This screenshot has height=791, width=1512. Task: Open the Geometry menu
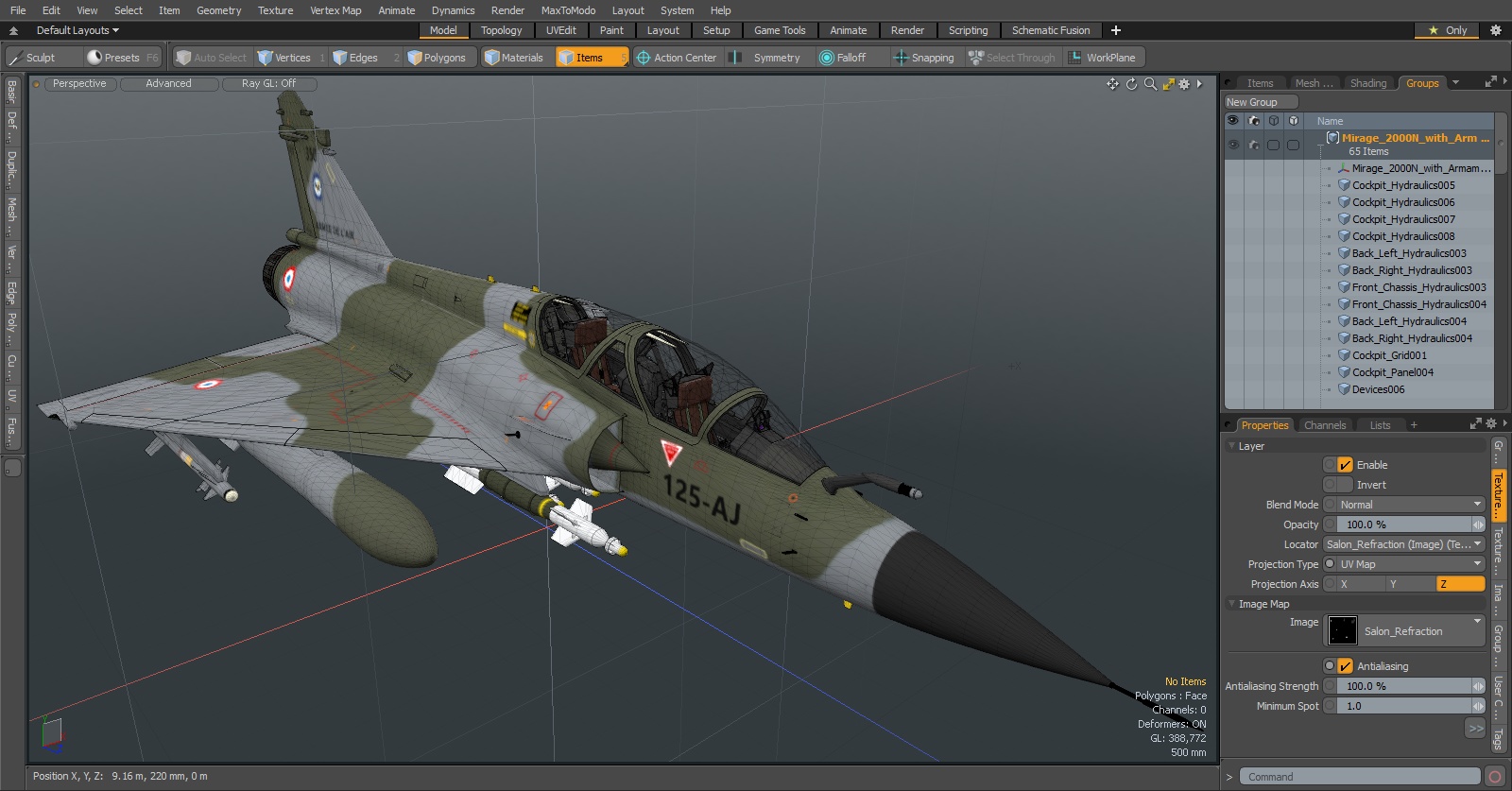[218, 10]
